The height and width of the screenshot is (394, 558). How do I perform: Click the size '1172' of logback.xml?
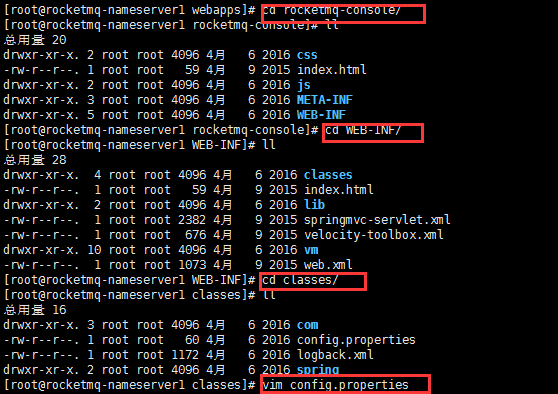[x=185, y=355]
